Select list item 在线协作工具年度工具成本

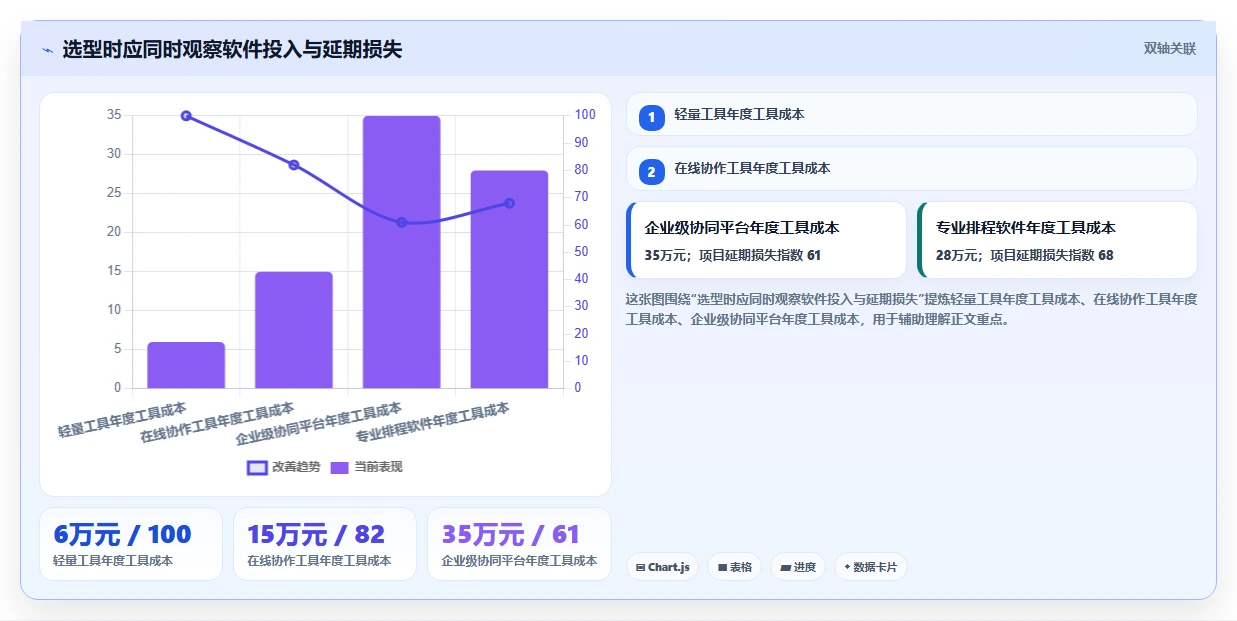[911, 169]
